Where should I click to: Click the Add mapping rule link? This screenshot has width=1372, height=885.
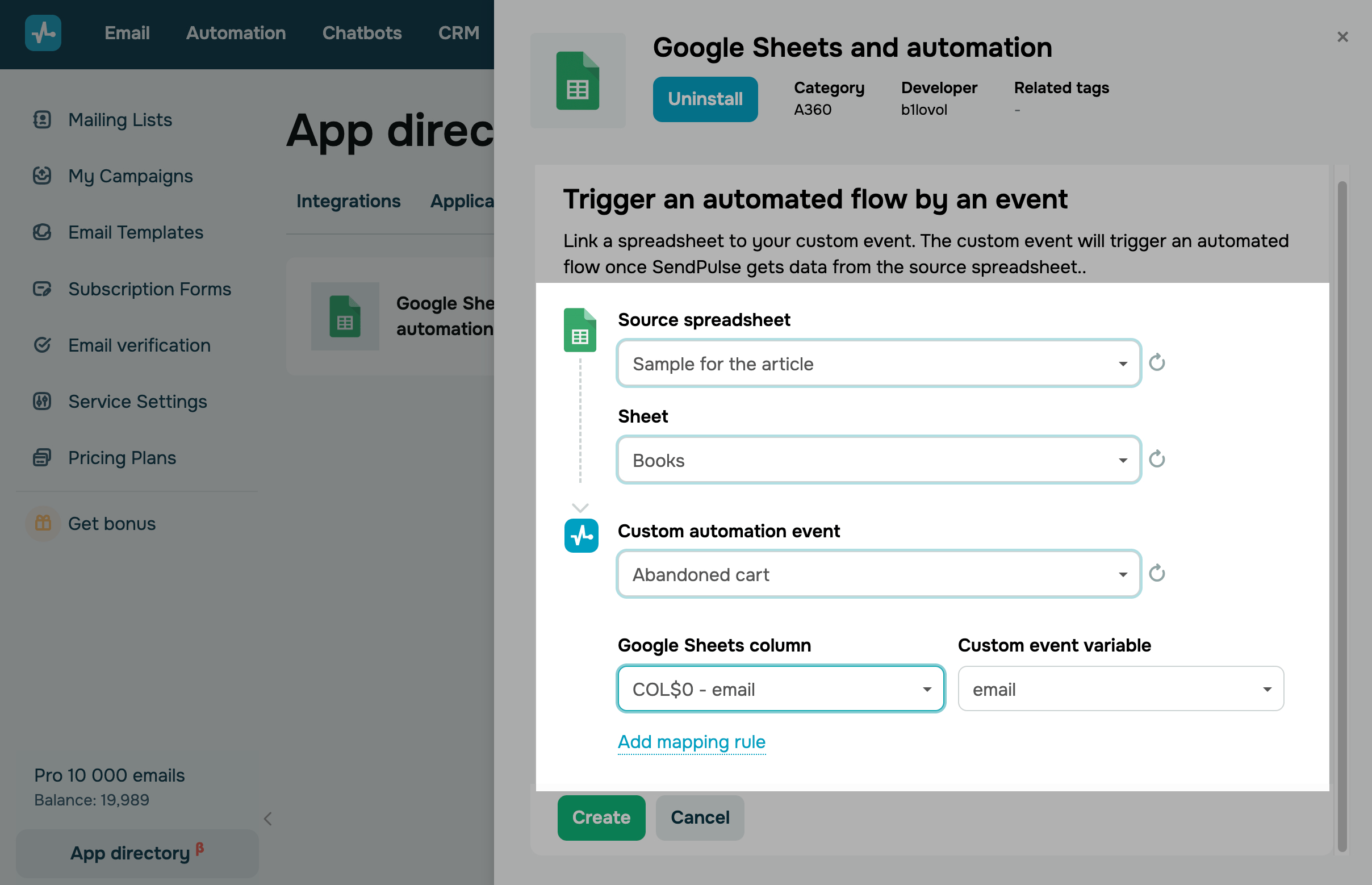pyautogui.click(x=691, y=741)
